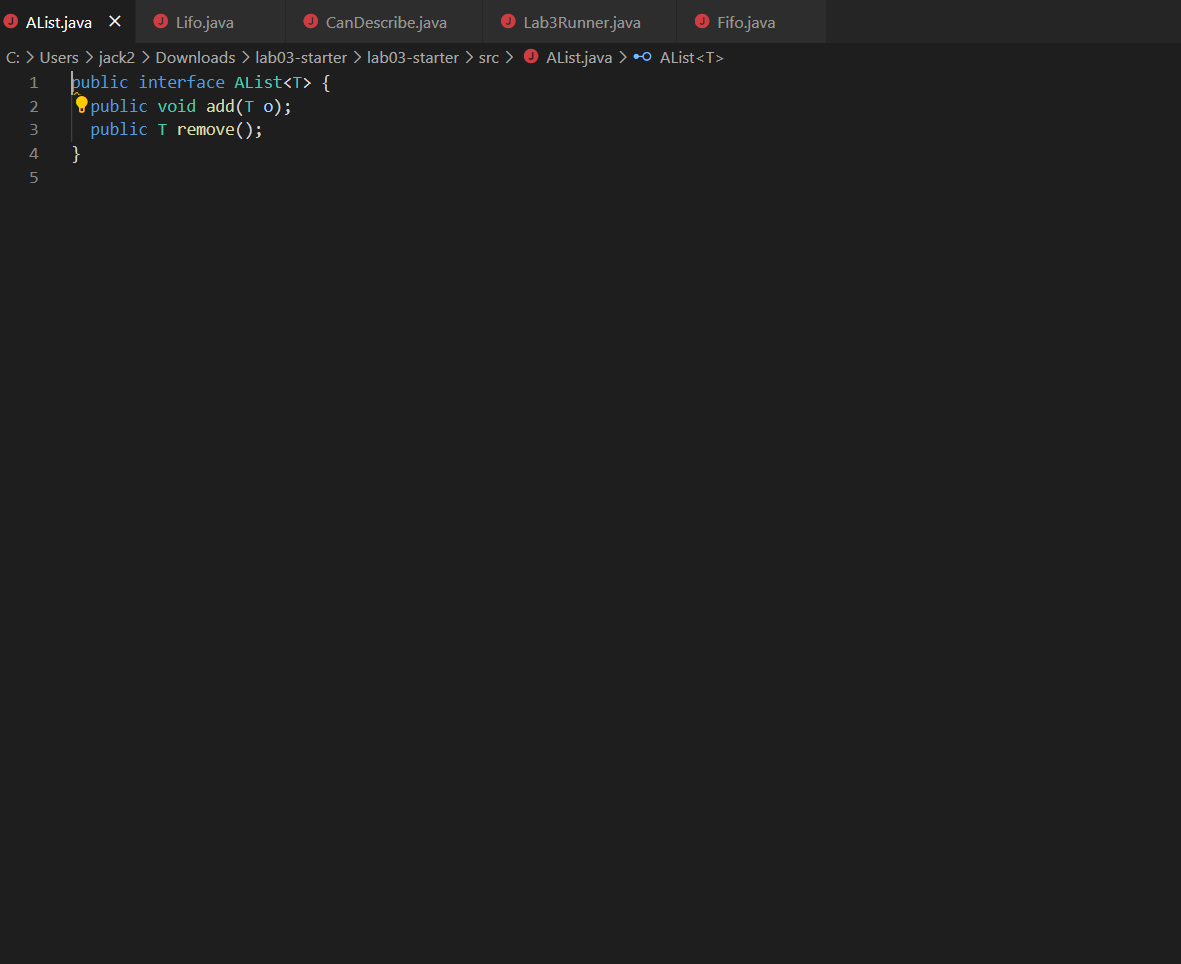Close the AList.java tab
1181x964 pixels.
point(114,22)
